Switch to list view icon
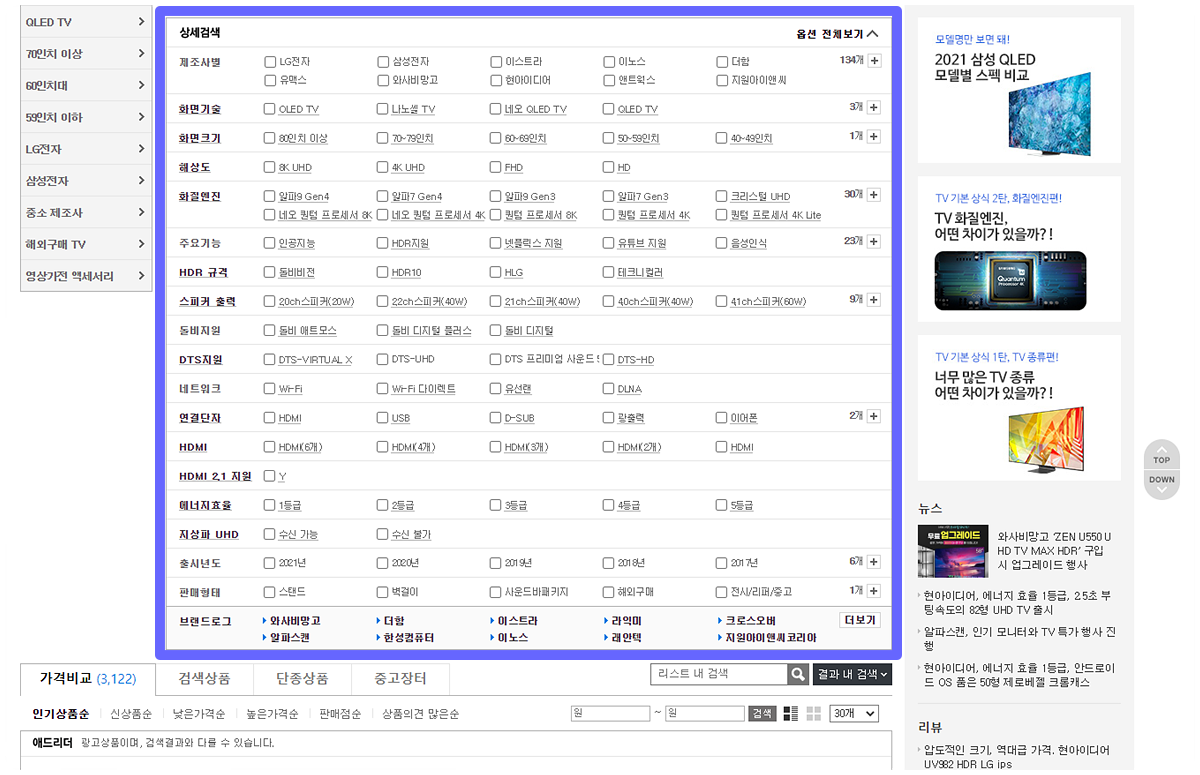 click(791, 714)
